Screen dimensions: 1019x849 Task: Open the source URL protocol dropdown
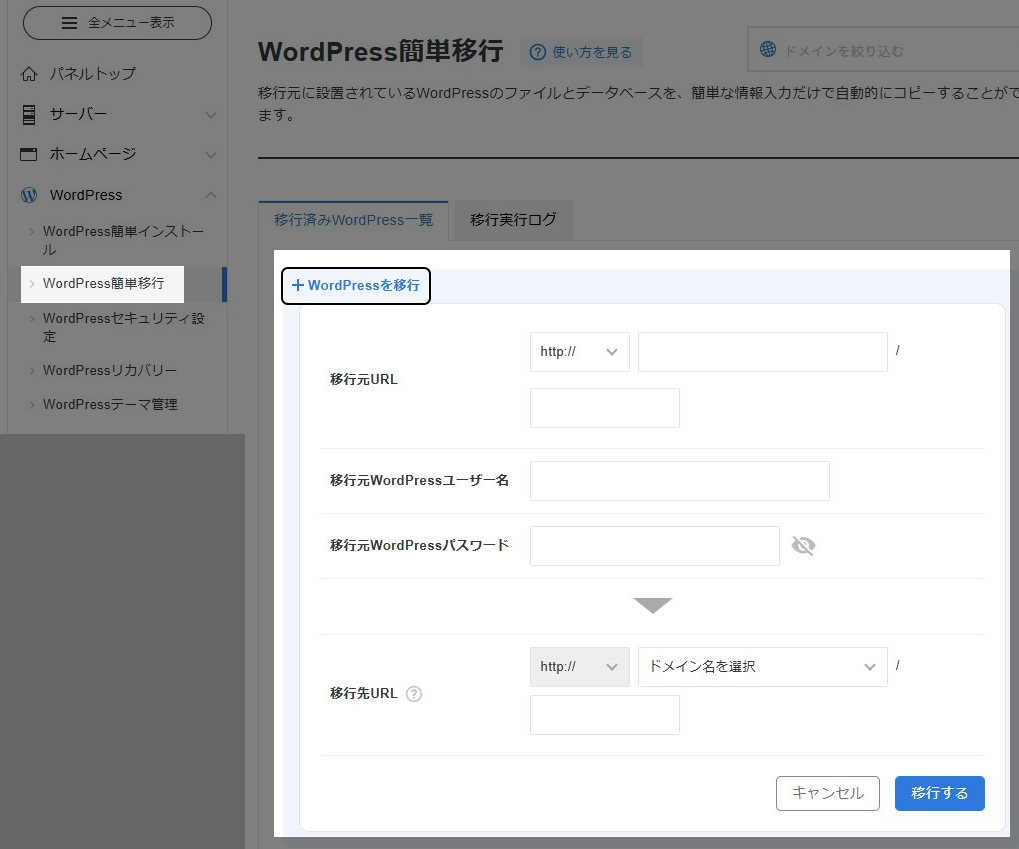click(579, 352)
